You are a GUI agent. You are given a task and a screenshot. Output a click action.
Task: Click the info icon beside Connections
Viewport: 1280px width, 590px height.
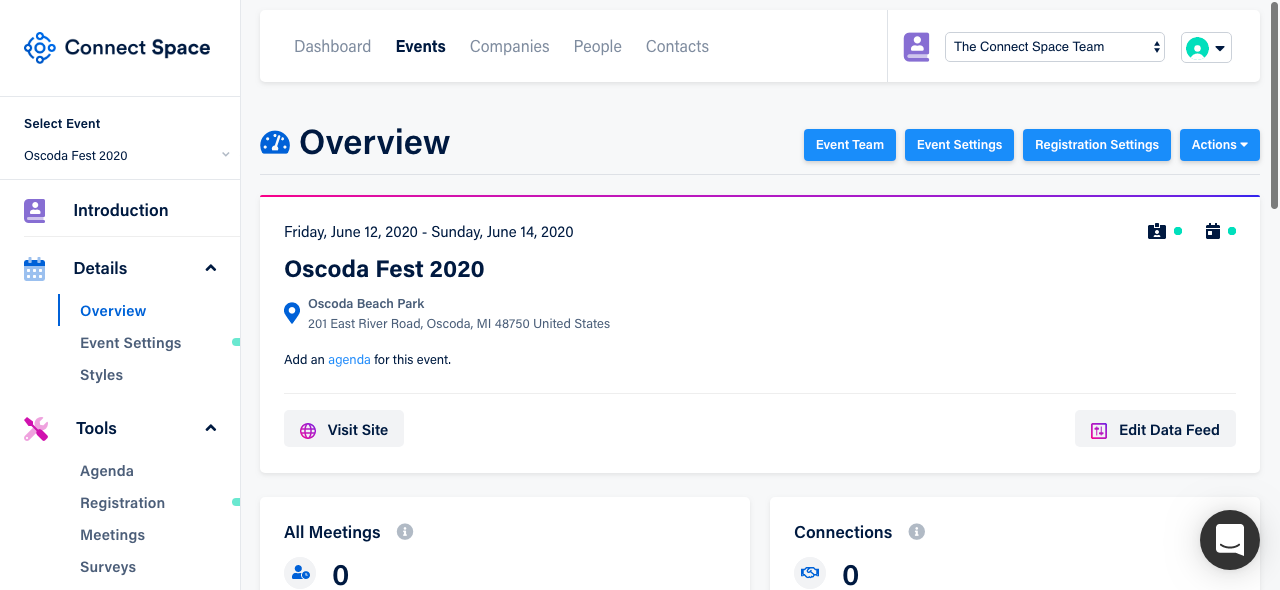click(x=917, y=532)
